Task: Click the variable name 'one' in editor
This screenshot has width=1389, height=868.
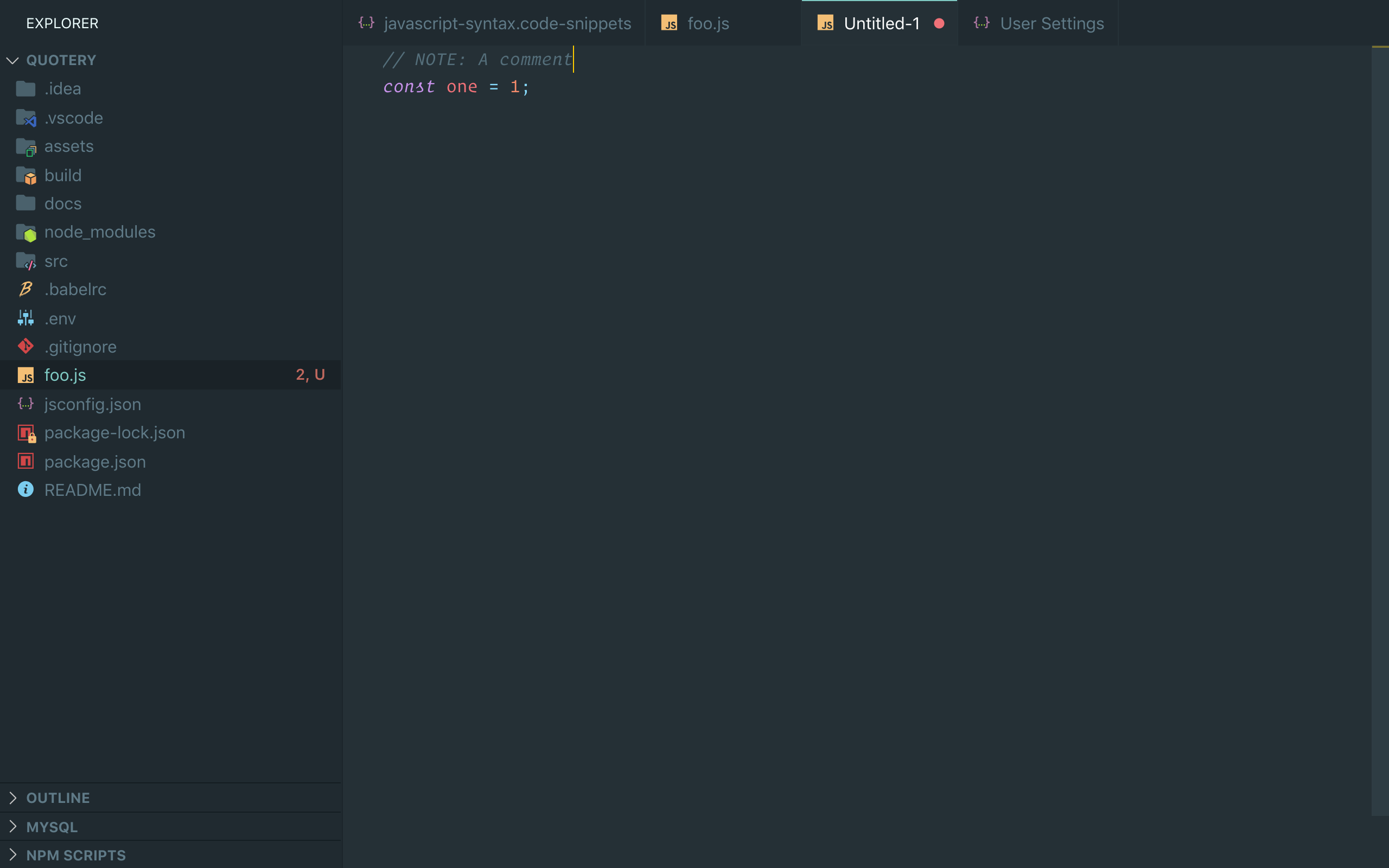Action: [x=462, y=87]
